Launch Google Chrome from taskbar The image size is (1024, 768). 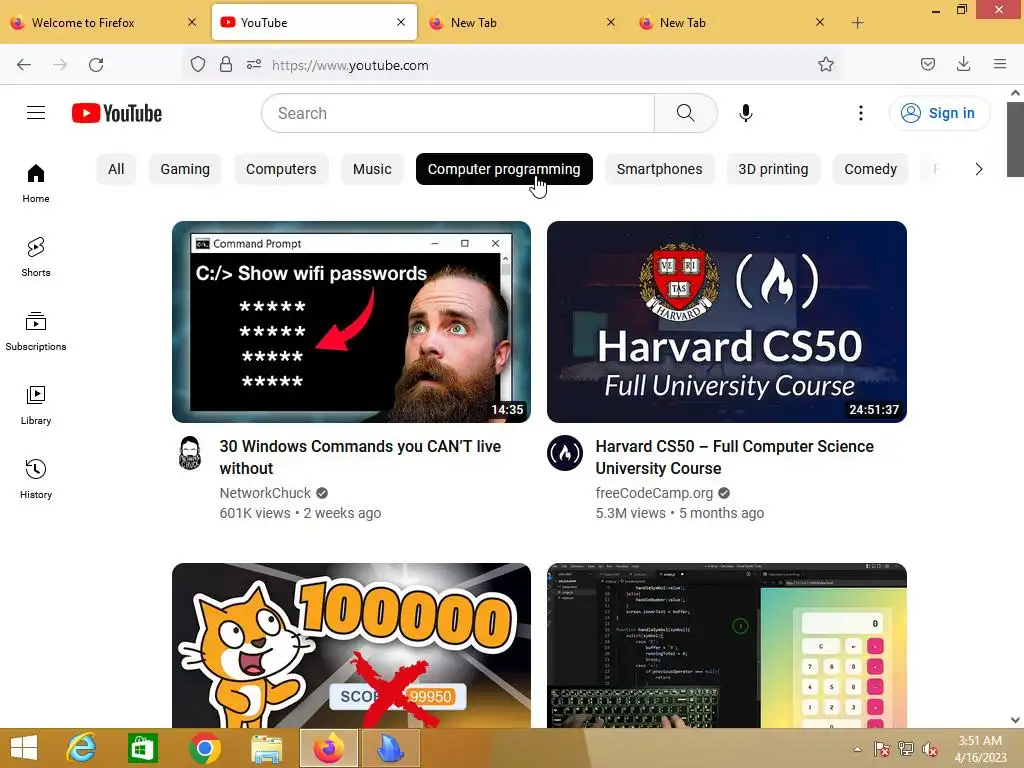(x=204, y=748)
